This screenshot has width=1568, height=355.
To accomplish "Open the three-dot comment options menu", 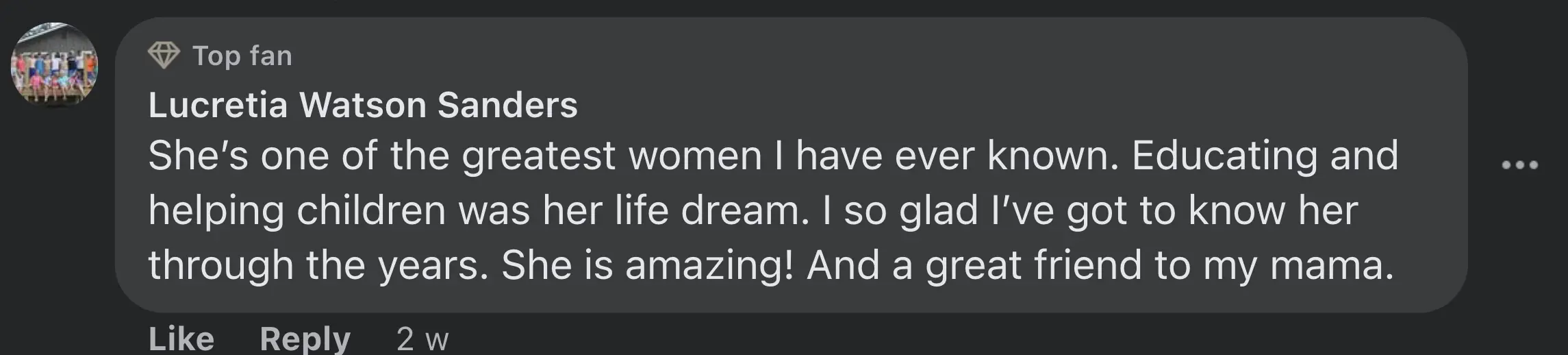I will pyautogui.click(x=1519, y=164).
